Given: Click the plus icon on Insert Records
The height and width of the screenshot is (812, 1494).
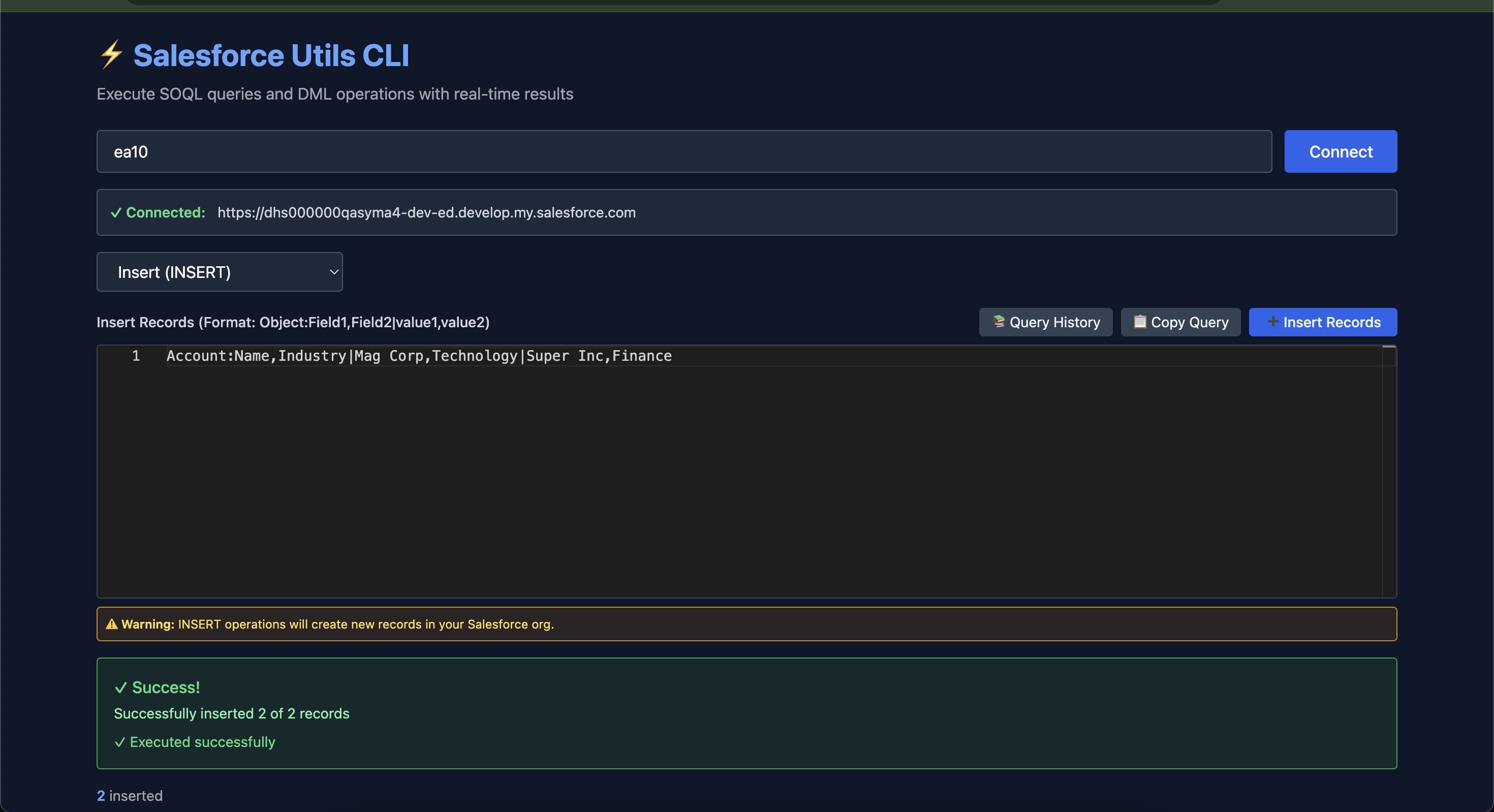Looking at the screenshot, I should point(1272,322).
